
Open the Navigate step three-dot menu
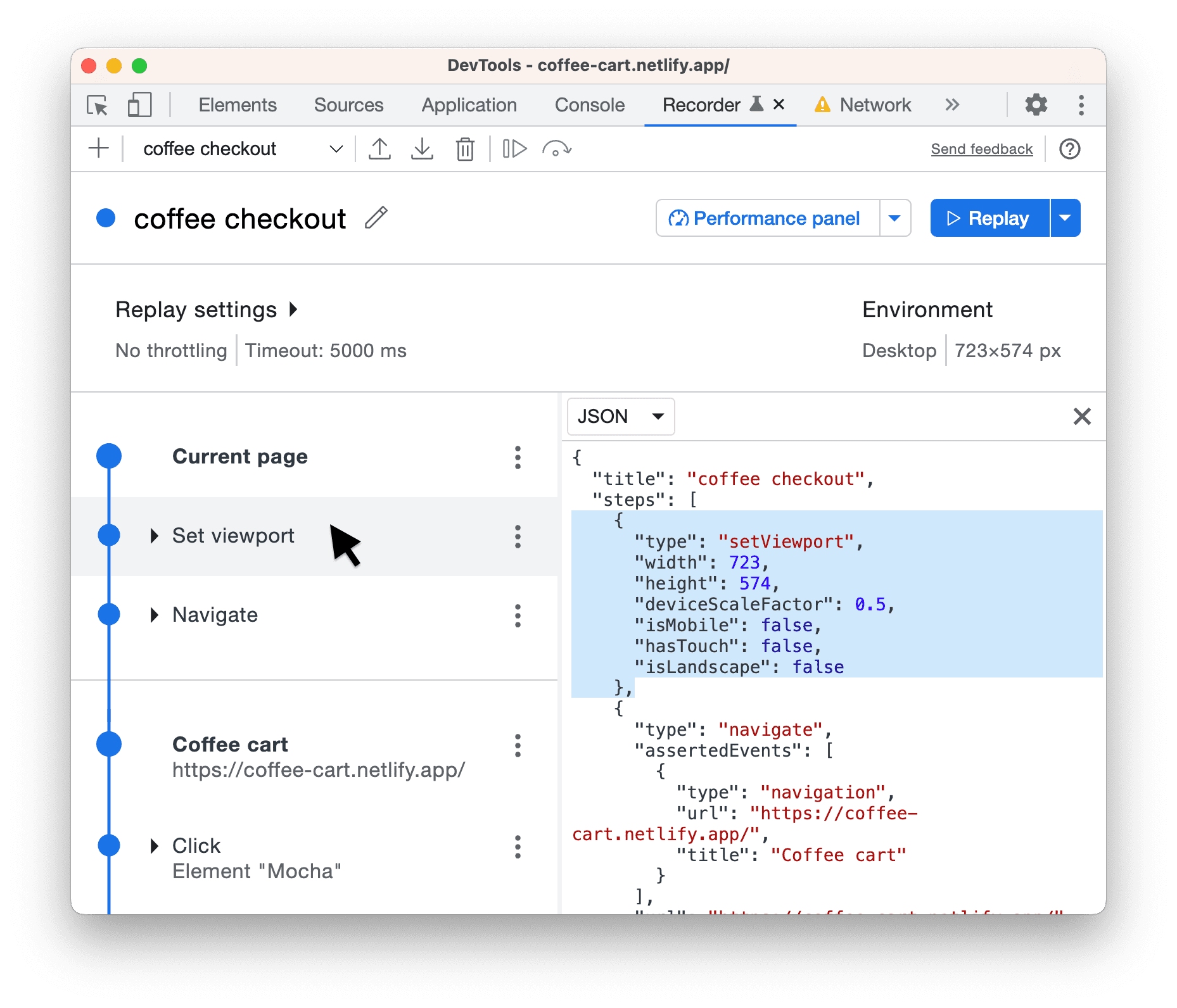click(x=518, y=615)
